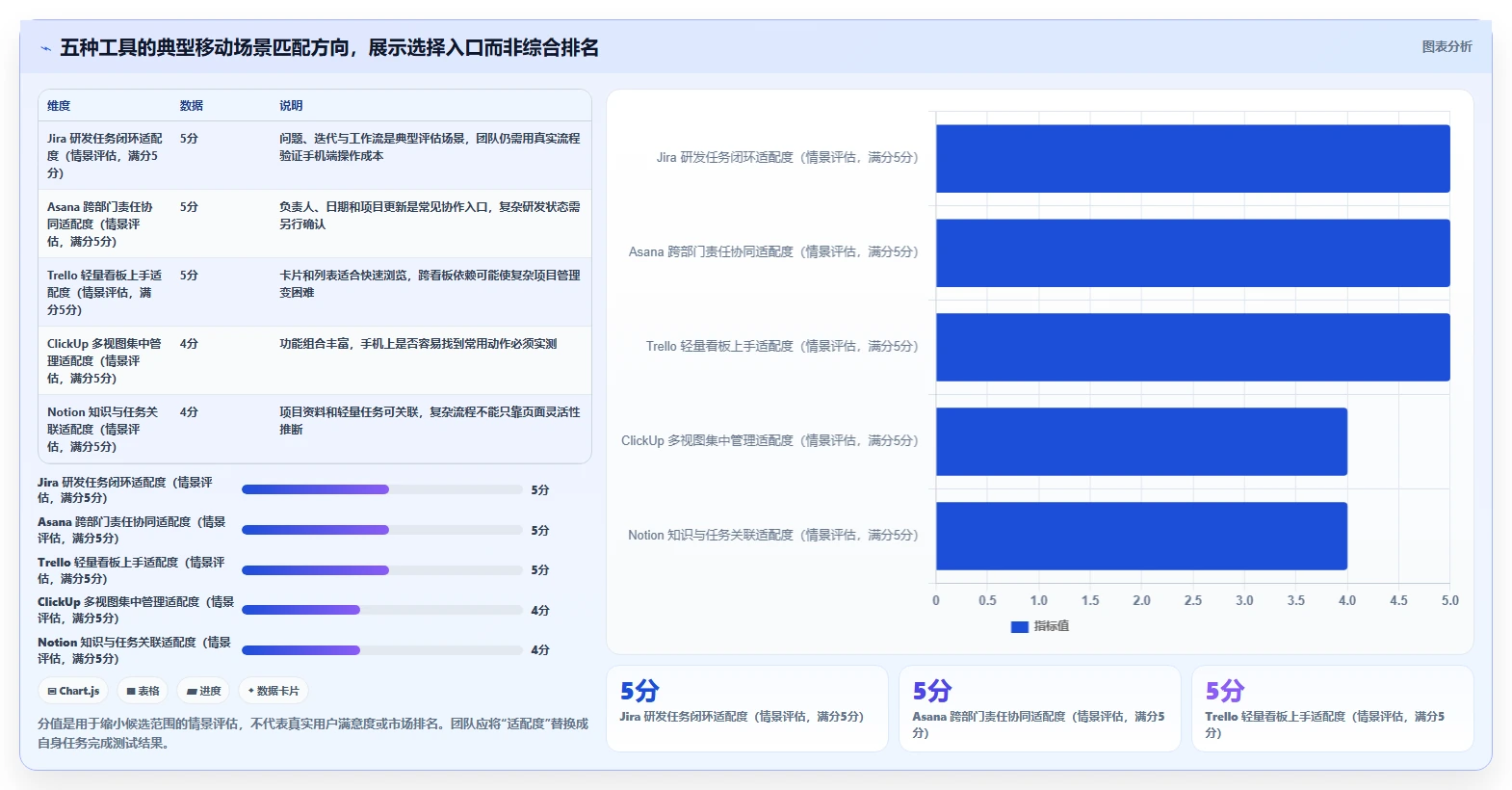The height and width of the screenshot is (790, 1512).
Task: Select the 表格 chip
Action: click(x=143, y=691)
